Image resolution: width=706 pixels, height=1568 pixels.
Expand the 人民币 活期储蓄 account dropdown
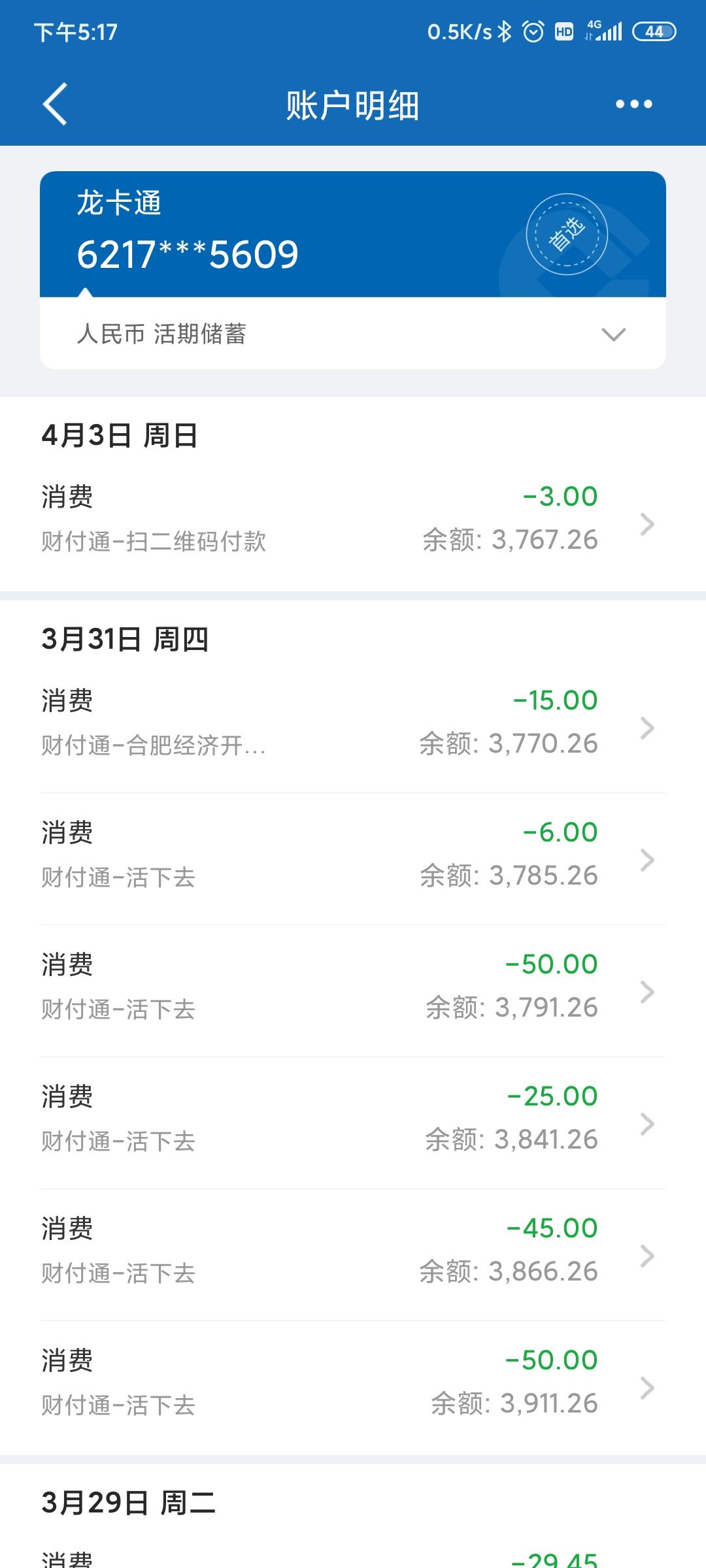(613, 334)
